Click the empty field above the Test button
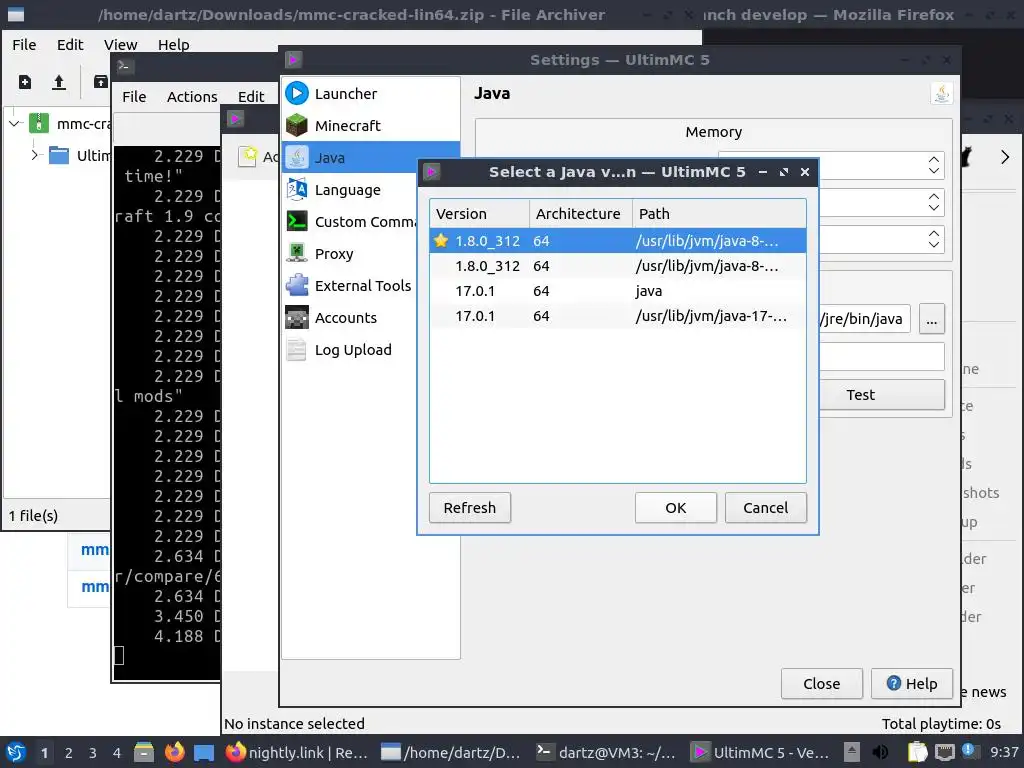The height and width of the screenshot is (768, 1024). point(882,357)
